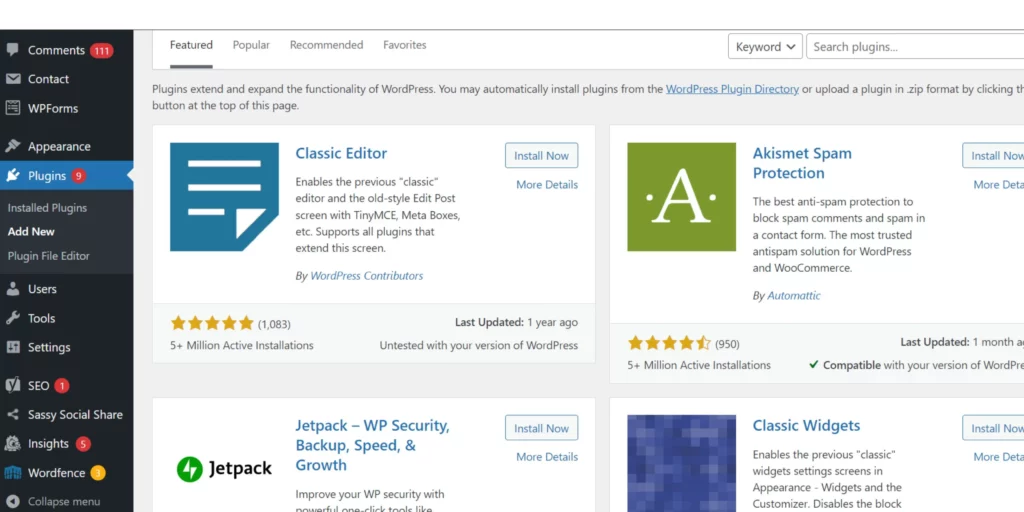Click the 'Untested with your version of WordPress' text

(x=479, y=345)
